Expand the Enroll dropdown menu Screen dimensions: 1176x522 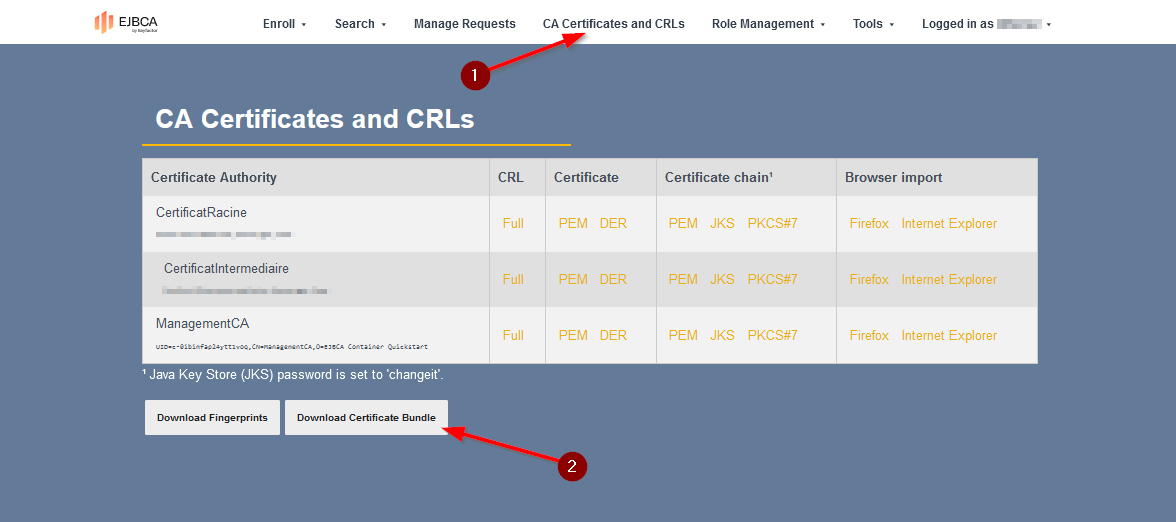click(284, 24)
